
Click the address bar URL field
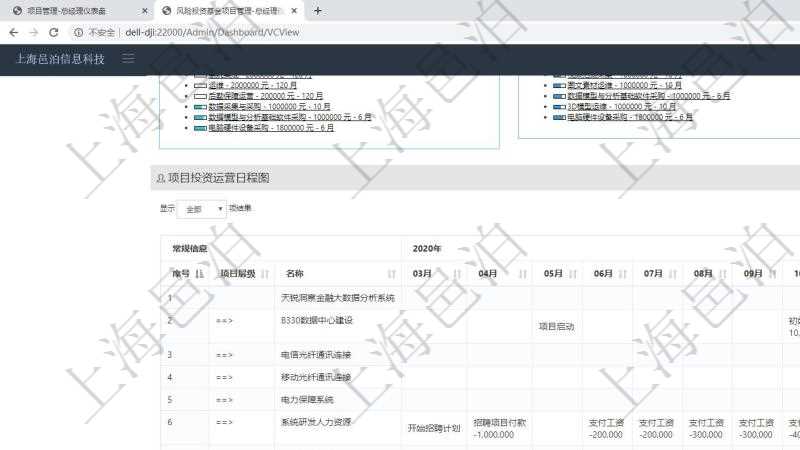pyautogui.click(x=212, y=32)
